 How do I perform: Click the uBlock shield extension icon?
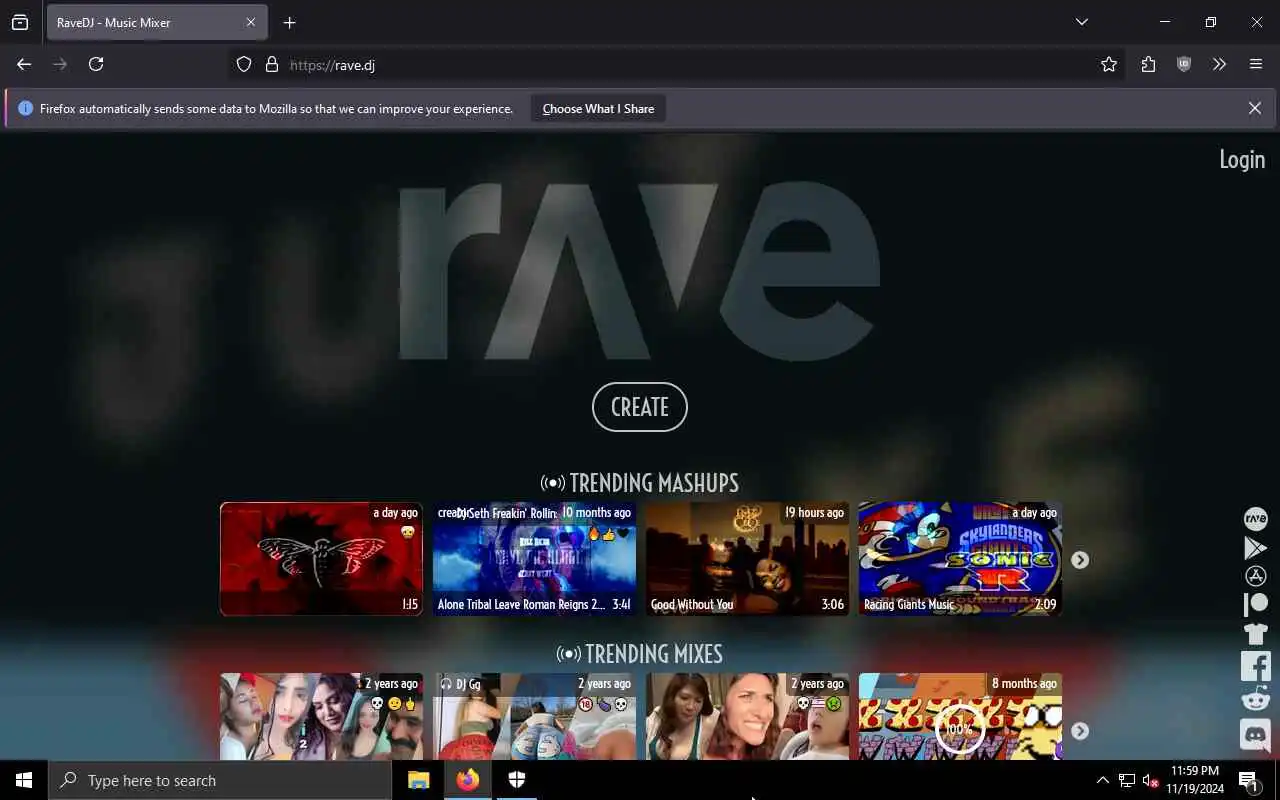click(1184, 64)
